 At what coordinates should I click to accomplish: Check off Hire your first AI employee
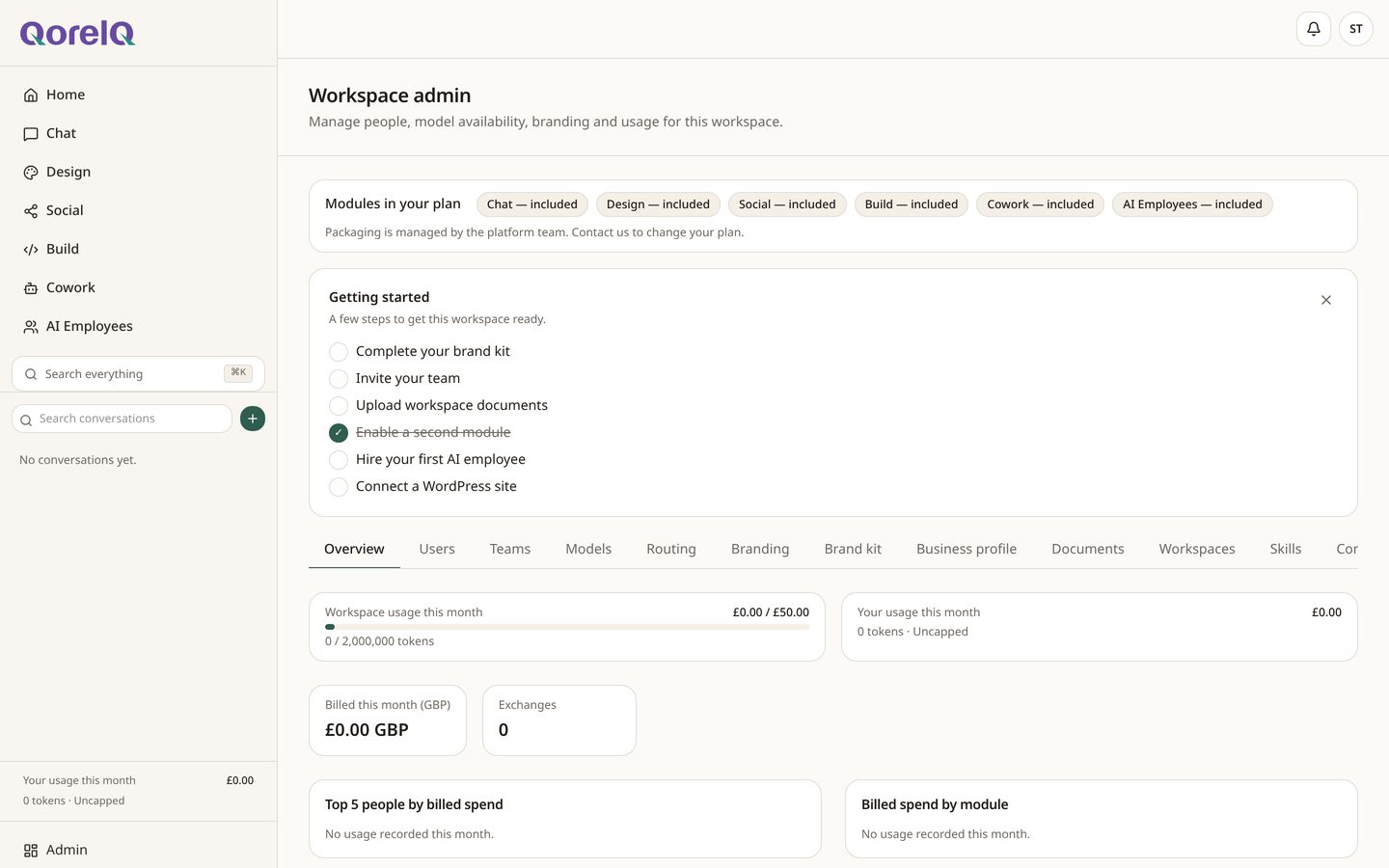click(339, 460)
